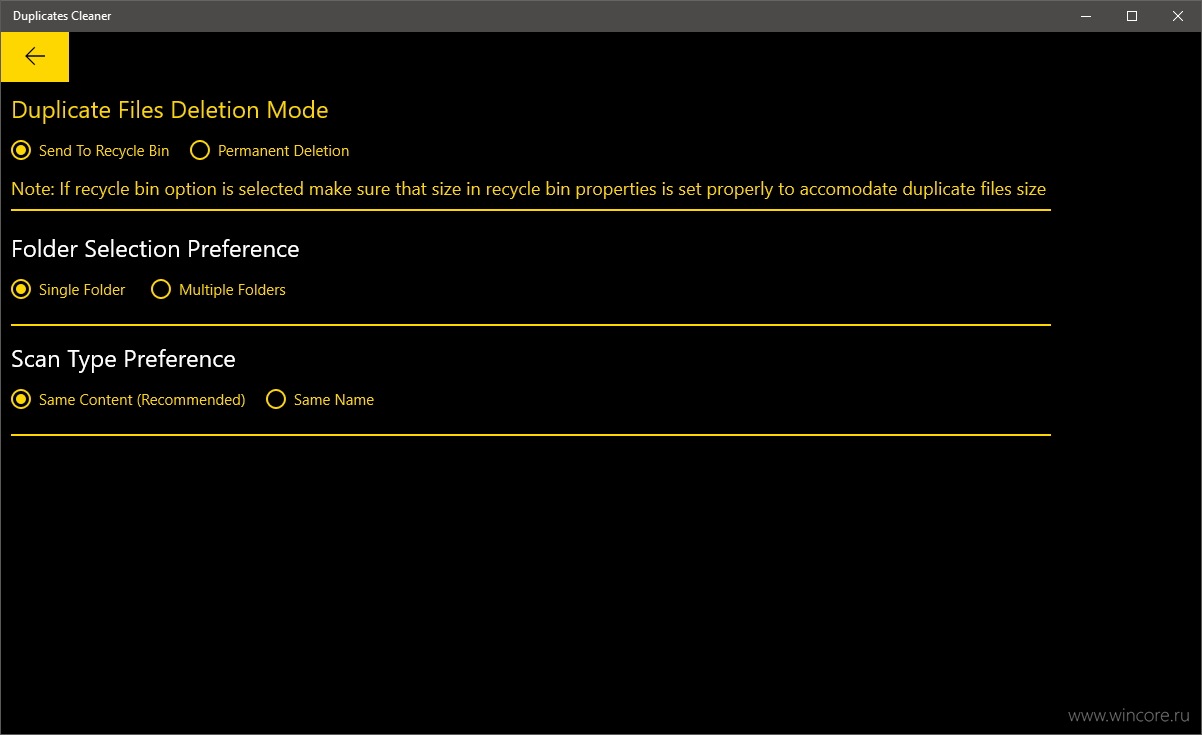Choose Same Name scan type
This screenshot has height=735, width=1202.
[320, 400]
